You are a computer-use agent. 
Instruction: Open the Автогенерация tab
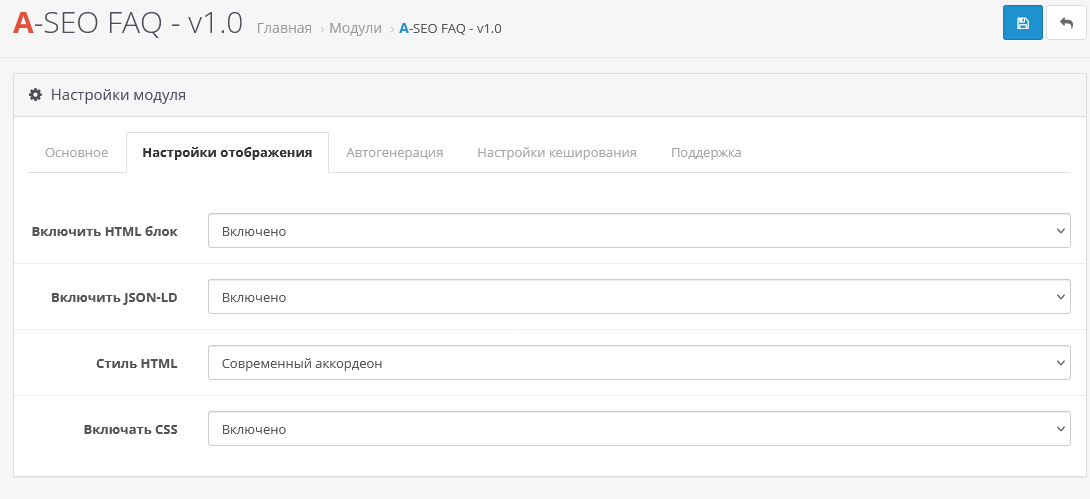point(394,152)
